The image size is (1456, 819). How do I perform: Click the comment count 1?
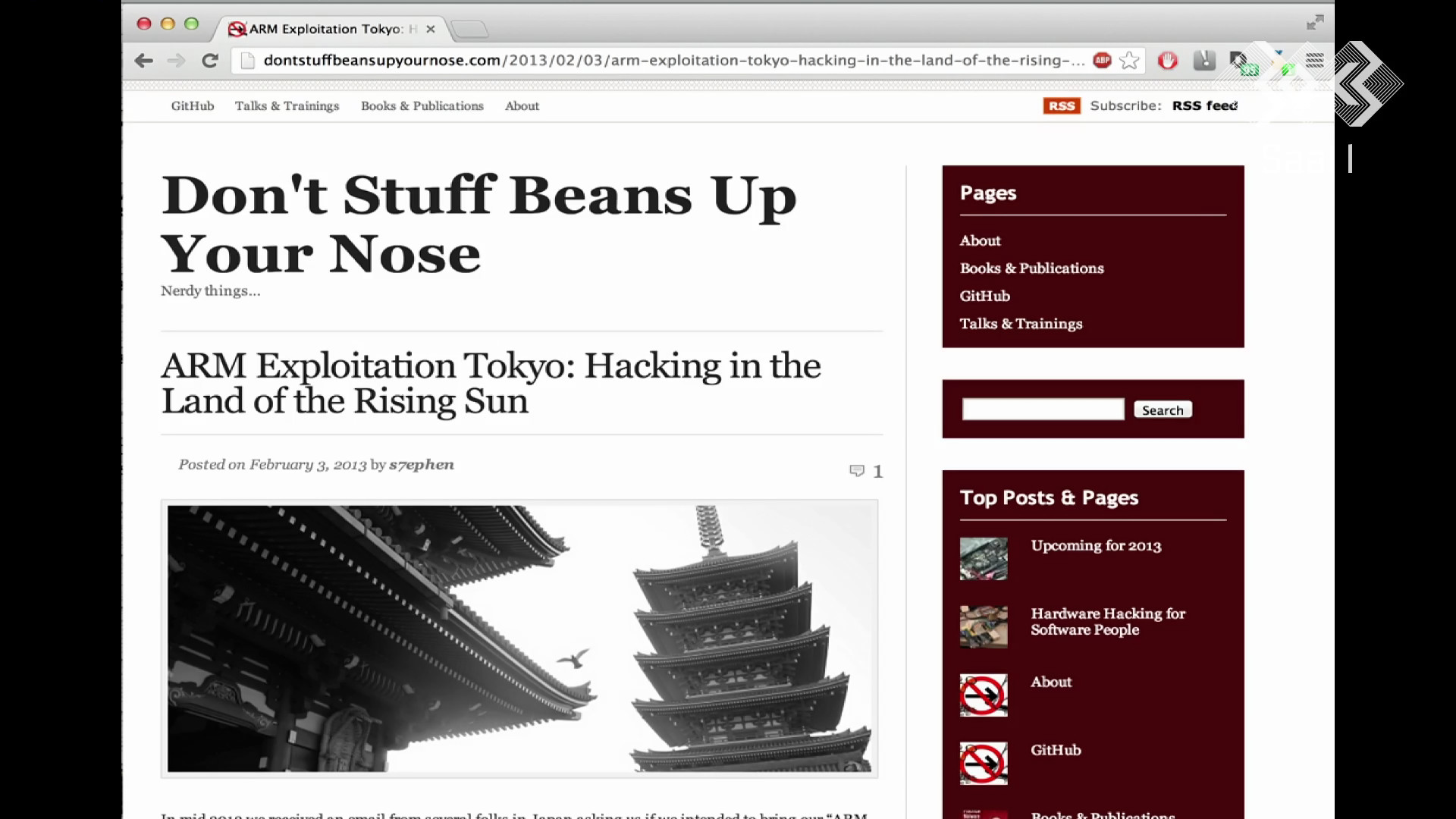877,472
